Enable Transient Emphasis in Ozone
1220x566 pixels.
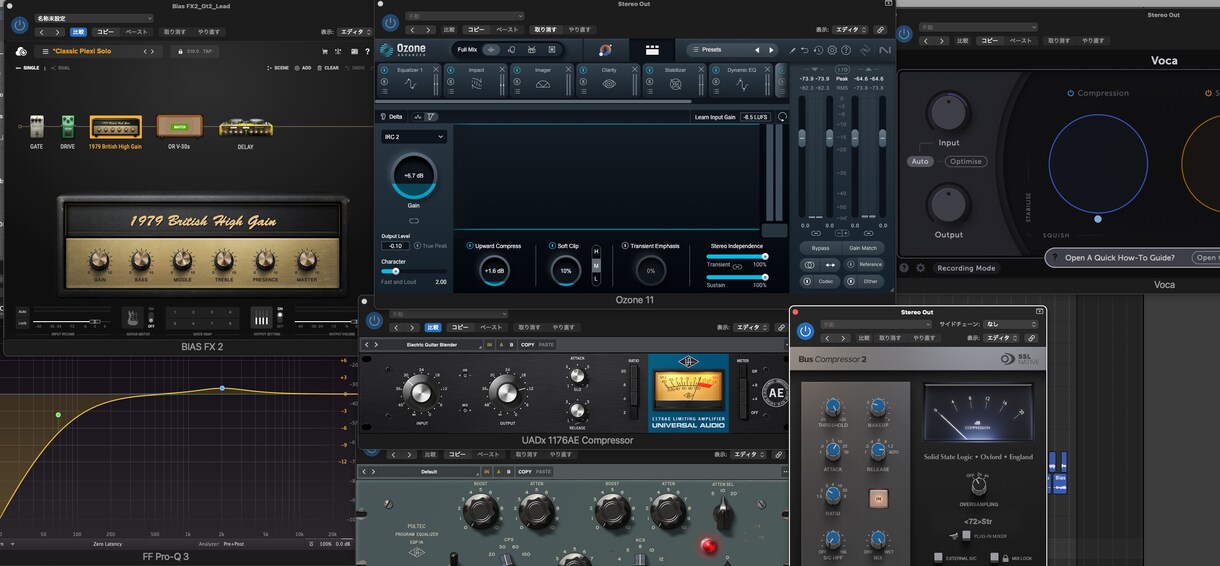[625, 245]
